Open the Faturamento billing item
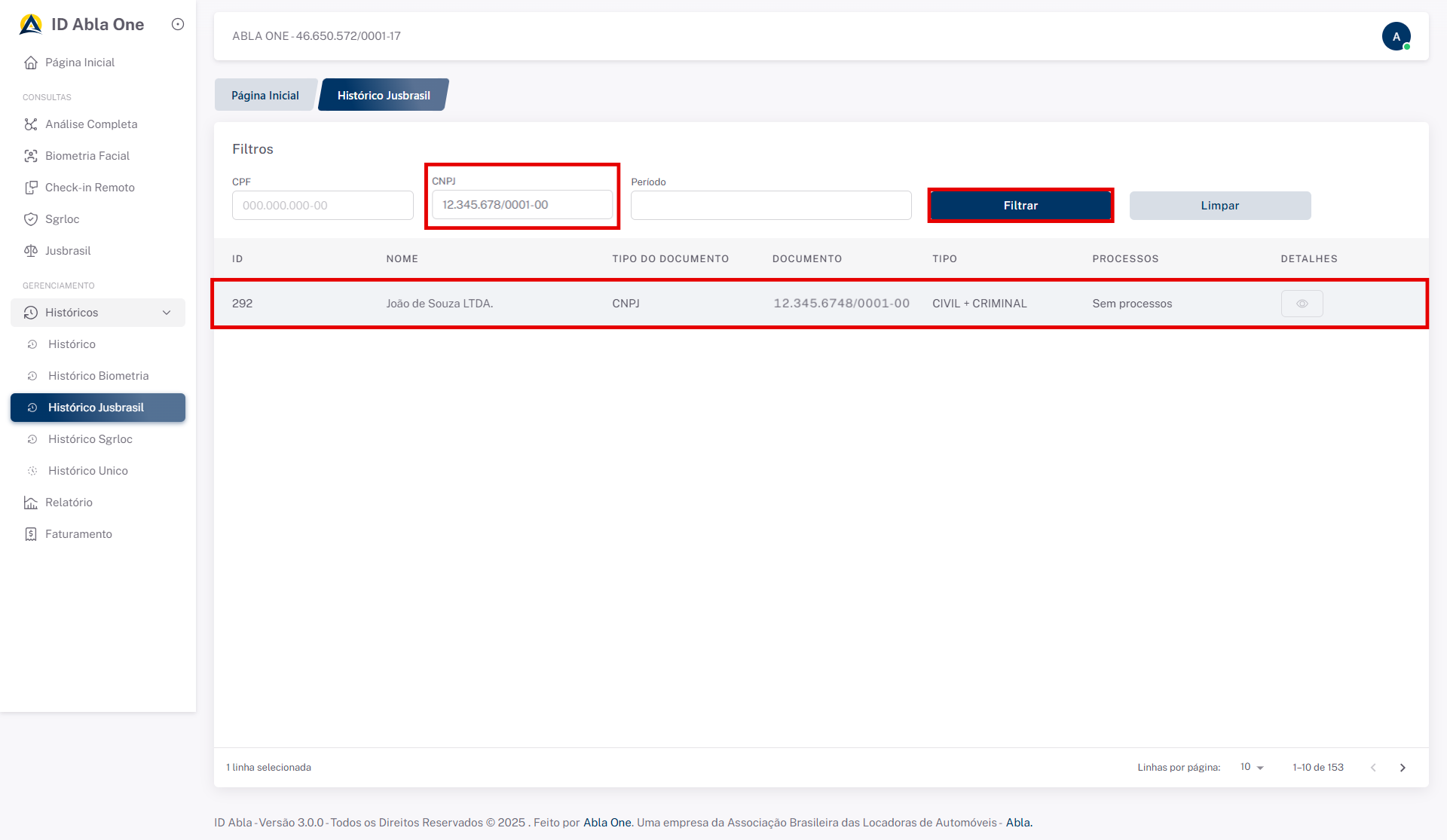 tap(78, 534)
